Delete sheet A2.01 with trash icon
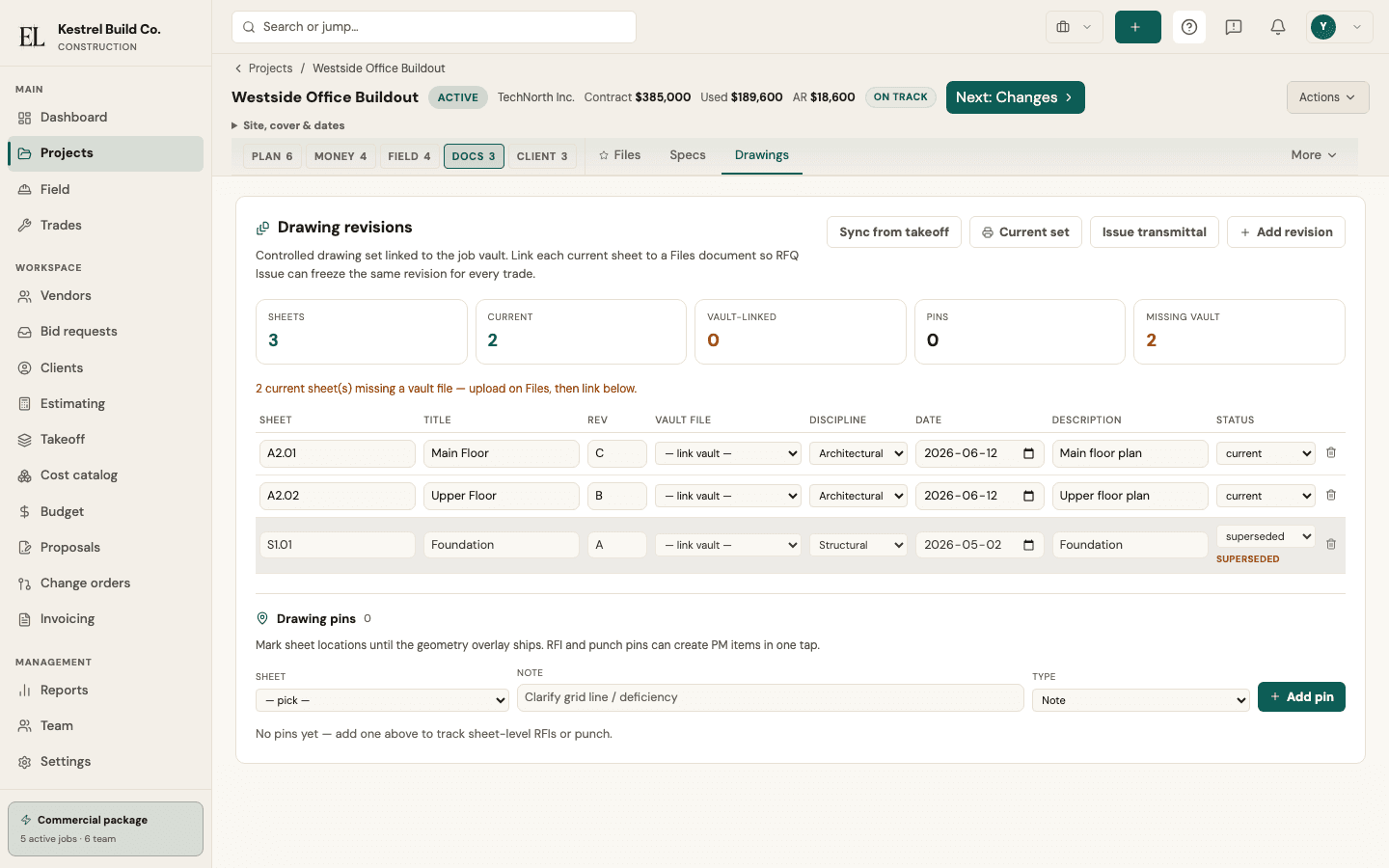This screenshot has height=868, width=1389. [1331, 452]
